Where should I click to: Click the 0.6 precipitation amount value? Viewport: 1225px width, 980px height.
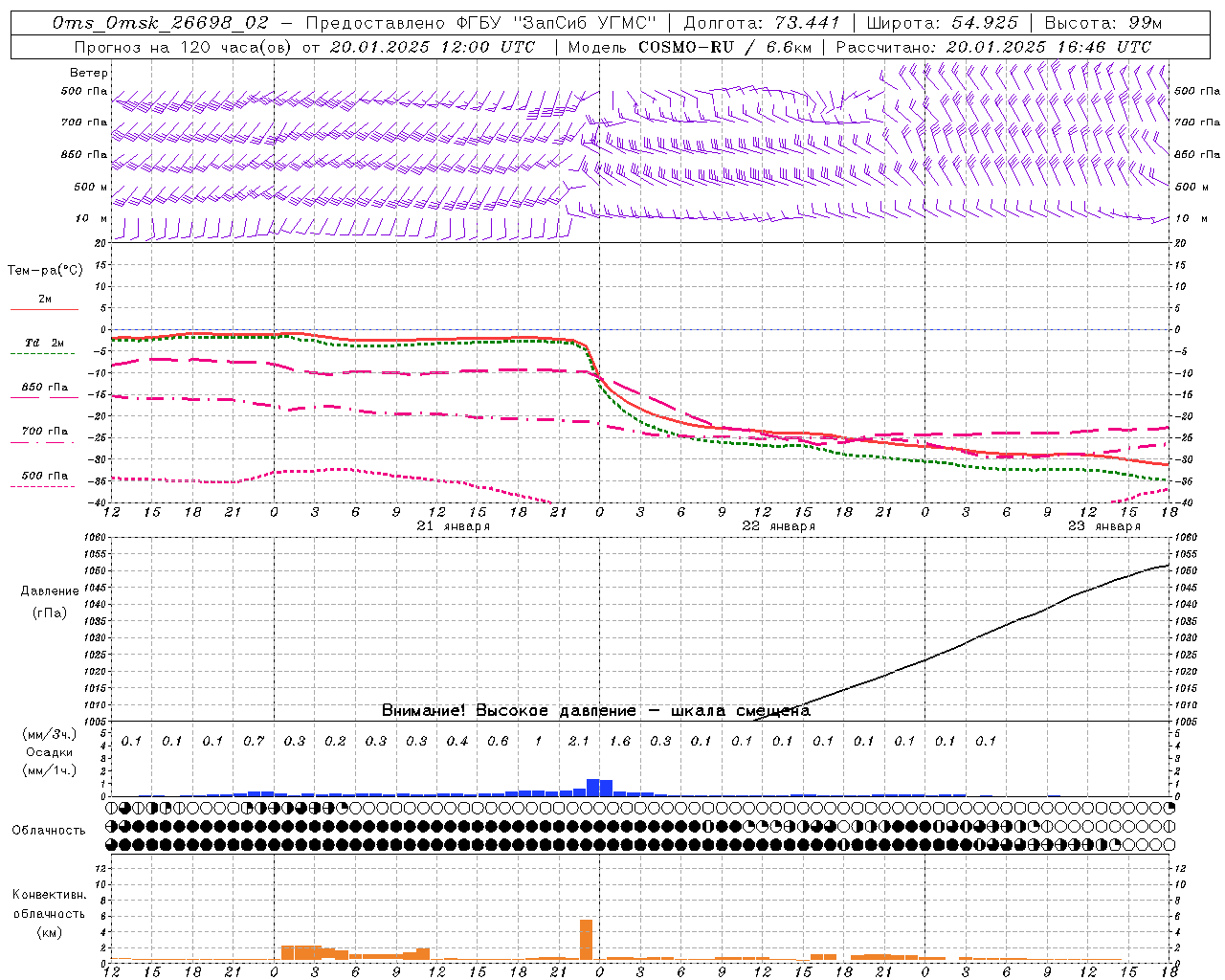pos(498,742)
